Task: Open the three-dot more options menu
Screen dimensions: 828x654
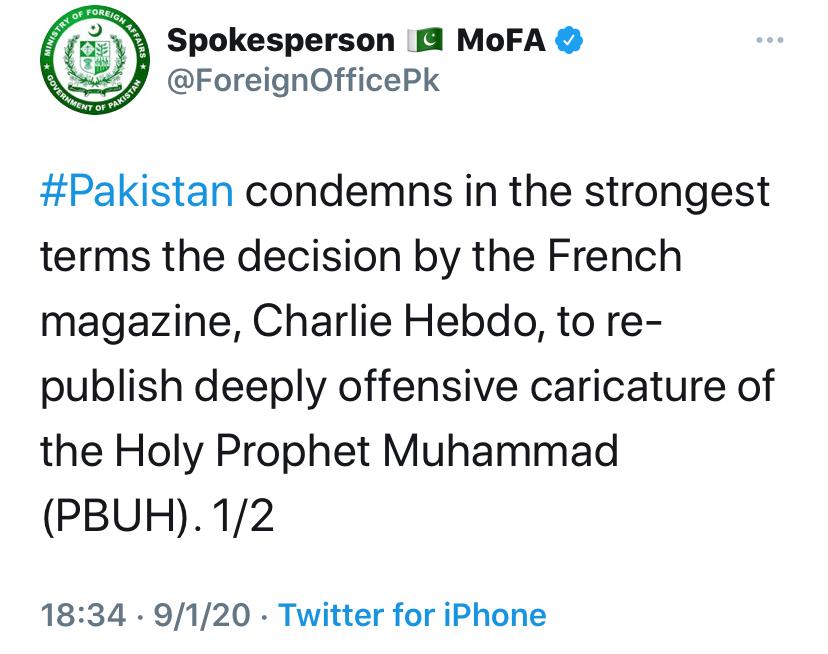Action: [x=768, y=41]
